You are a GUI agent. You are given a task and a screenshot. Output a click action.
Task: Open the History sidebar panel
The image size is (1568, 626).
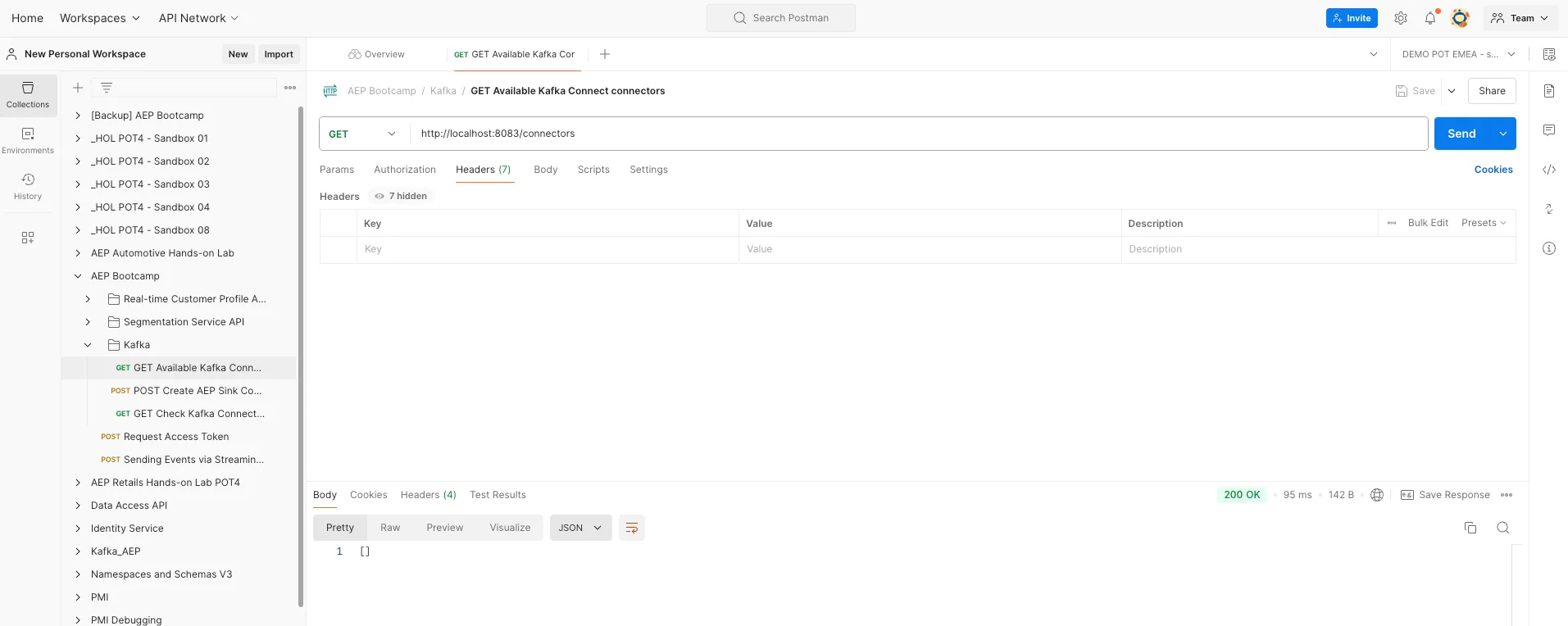coord(28,187)
